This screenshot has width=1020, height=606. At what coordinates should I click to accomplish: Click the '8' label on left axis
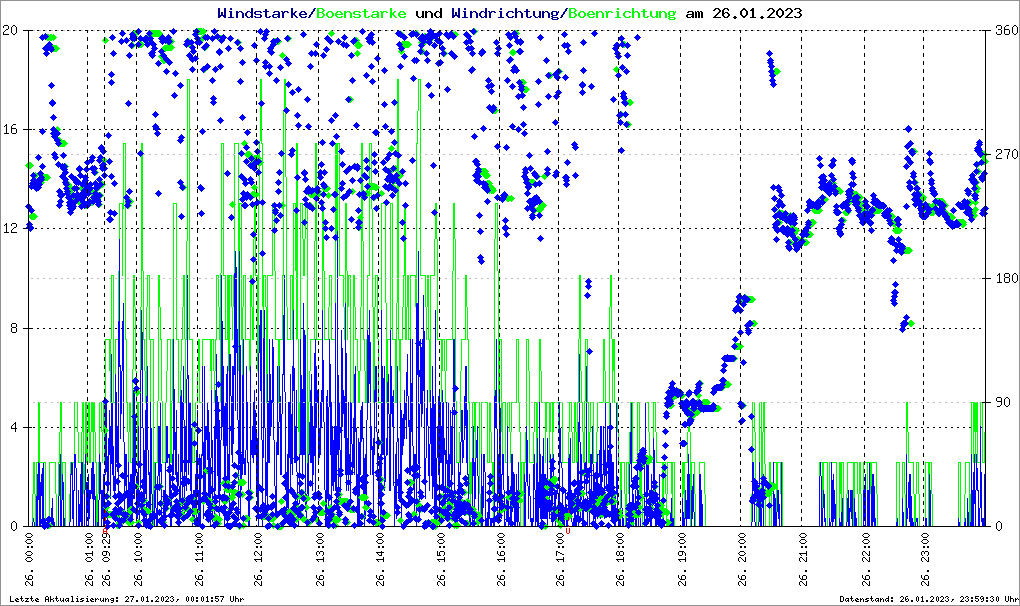pos(16,328)
